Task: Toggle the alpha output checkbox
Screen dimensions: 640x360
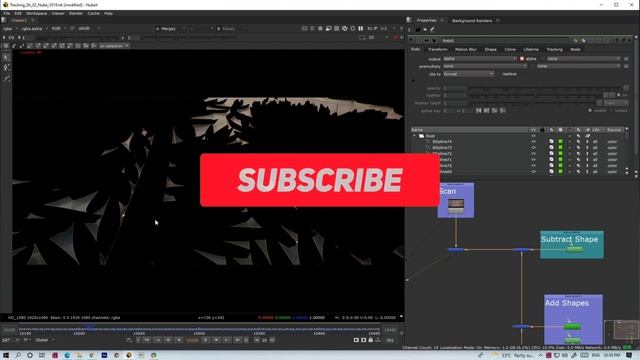Action: [522, 59]
